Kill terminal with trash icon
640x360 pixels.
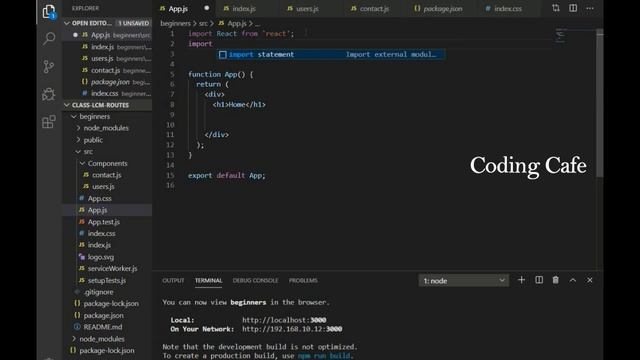(x=556, y=280)
